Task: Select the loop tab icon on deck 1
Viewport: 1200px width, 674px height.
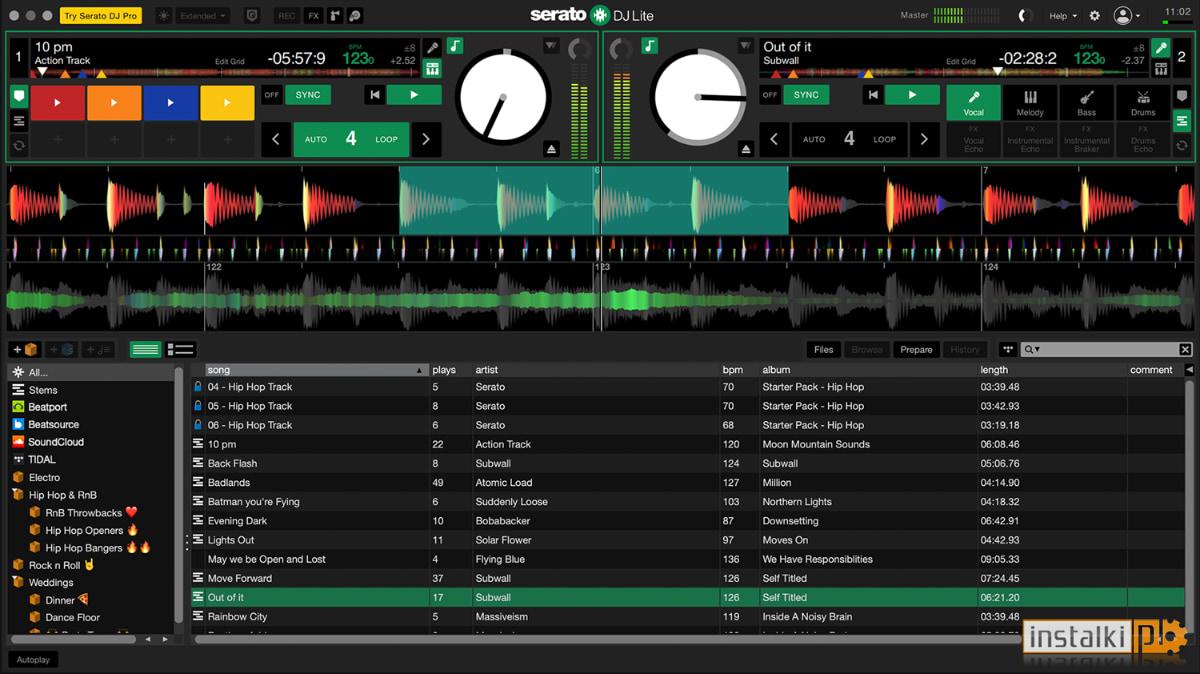Action: pyautogui.click(x=19, y=146)
